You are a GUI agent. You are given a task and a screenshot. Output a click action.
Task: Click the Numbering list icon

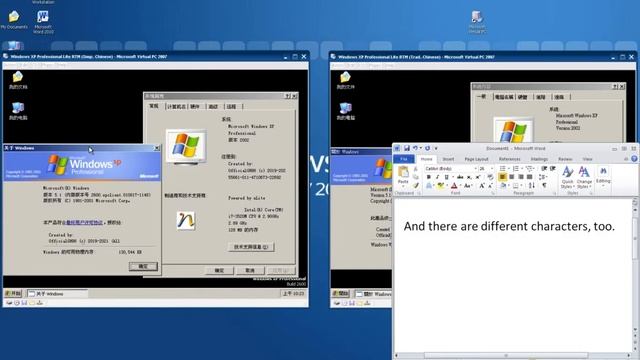point(516,169)
